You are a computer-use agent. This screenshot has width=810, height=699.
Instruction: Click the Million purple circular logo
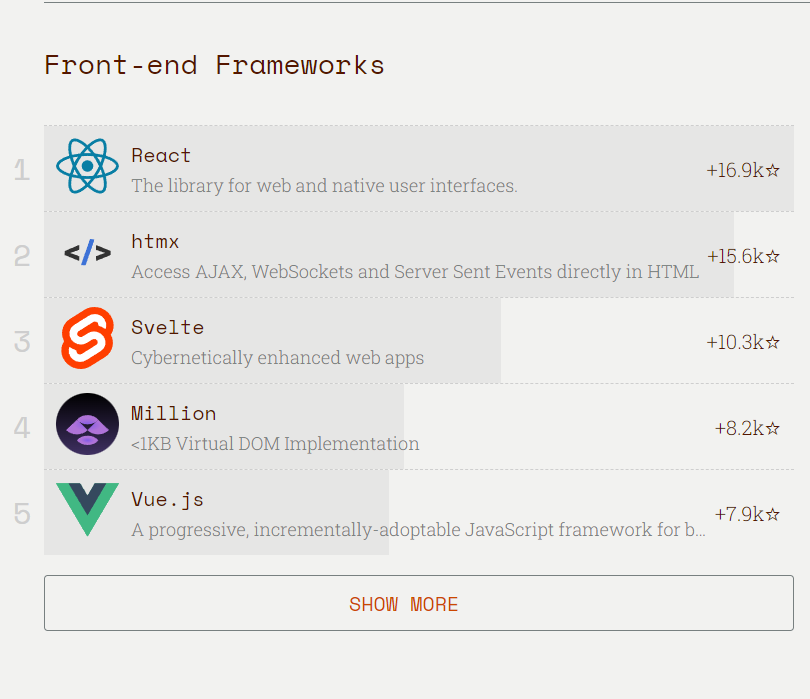point(87,424)
